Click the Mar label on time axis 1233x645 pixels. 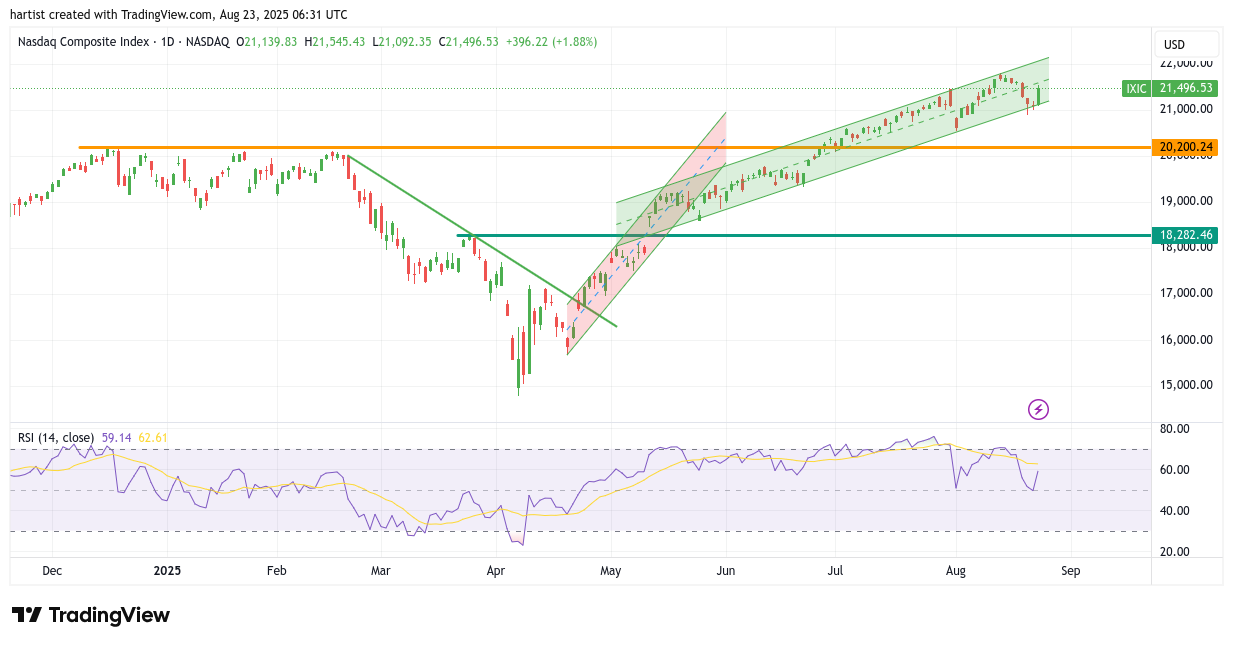tap(381, 571)
